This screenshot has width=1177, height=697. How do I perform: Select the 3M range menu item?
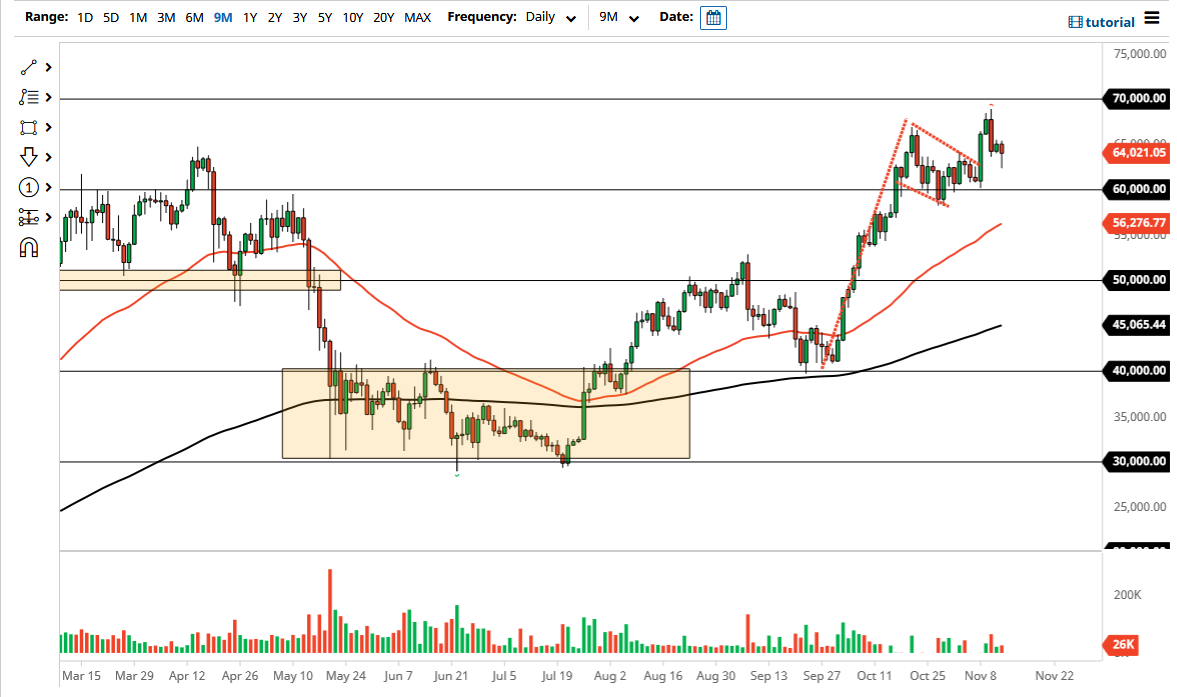click(165, 17)
